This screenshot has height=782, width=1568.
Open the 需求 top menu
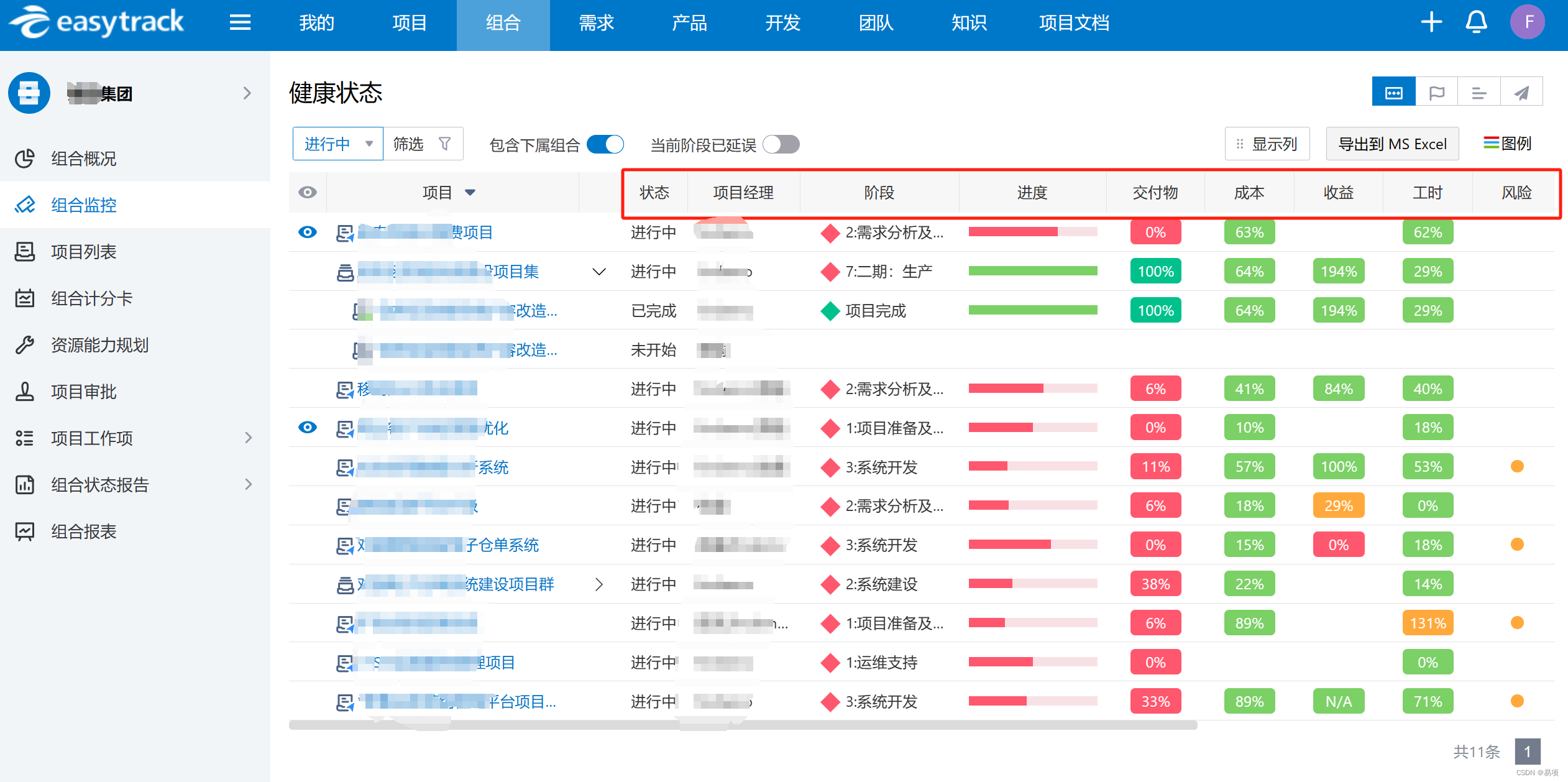596,24
